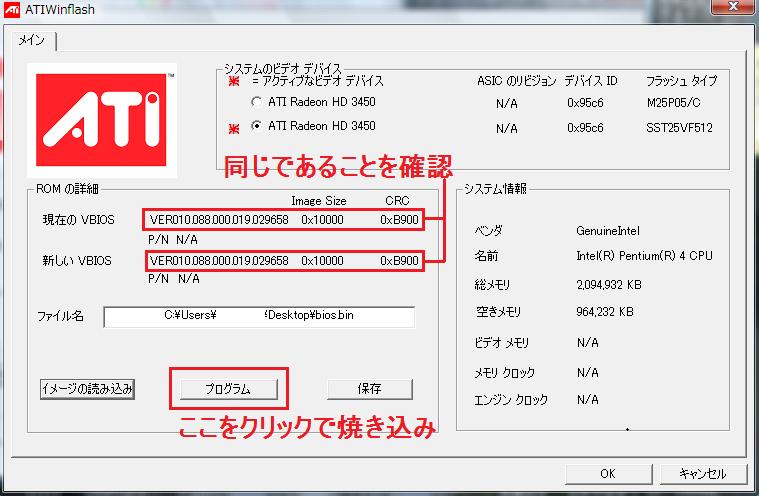The width and height of the screenshot is (759, 496).
Task: Click the flash type SST25VF512 value
Action: pos(679,128)
